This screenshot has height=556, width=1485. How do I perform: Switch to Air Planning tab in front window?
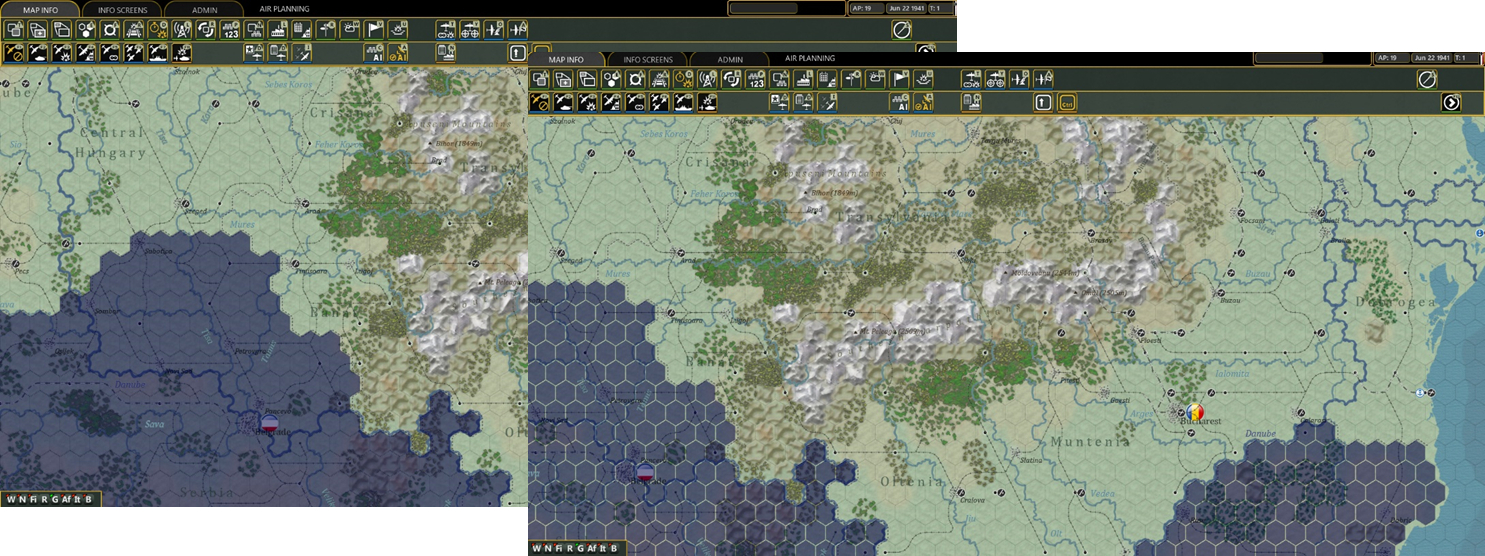pyautogui.click(x=810, y=58)
